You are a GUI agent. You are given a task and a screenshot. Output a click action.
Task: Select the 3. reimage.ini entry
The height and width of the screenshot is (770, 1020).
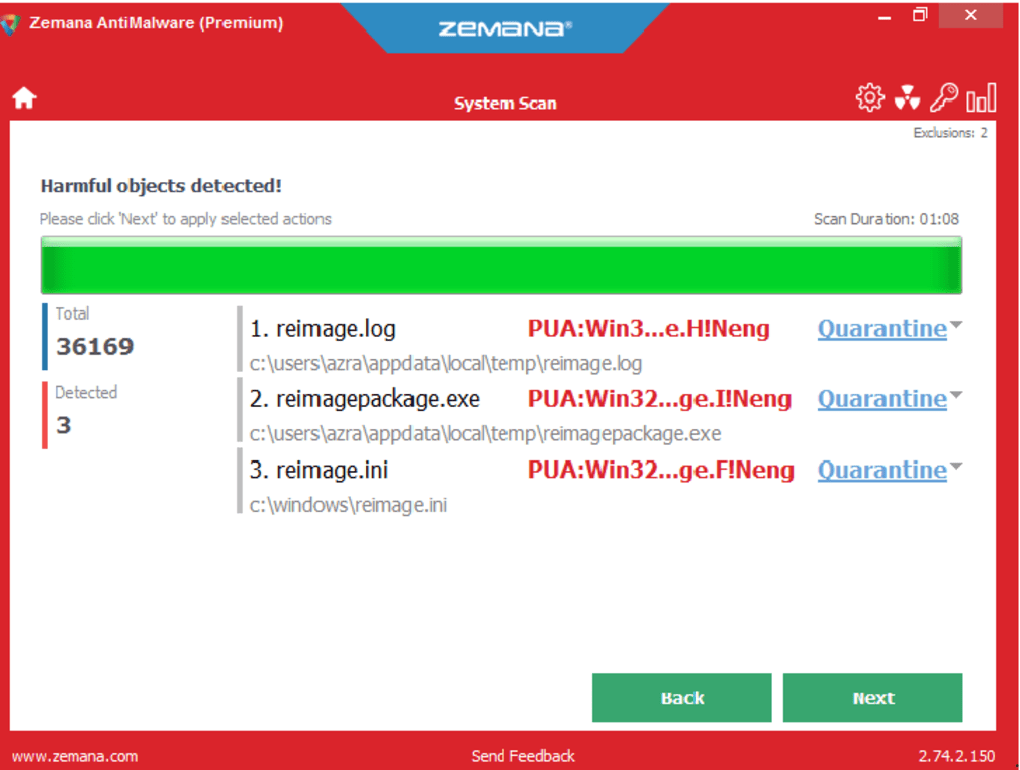coord(319,470)
